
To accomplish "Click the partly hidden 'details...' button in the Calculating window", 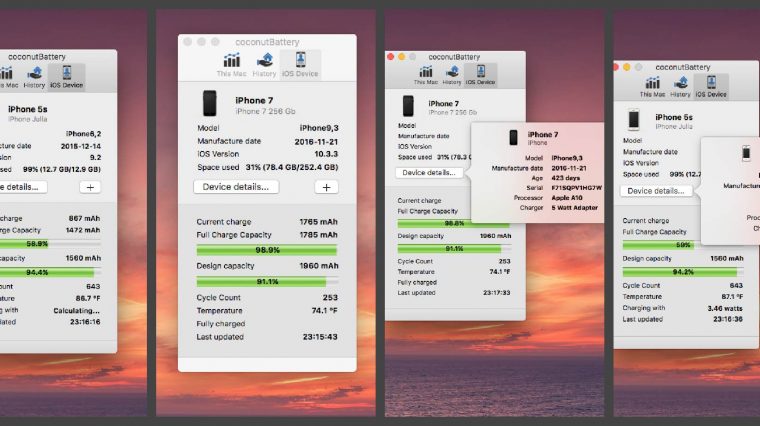I will click(23, 187).
